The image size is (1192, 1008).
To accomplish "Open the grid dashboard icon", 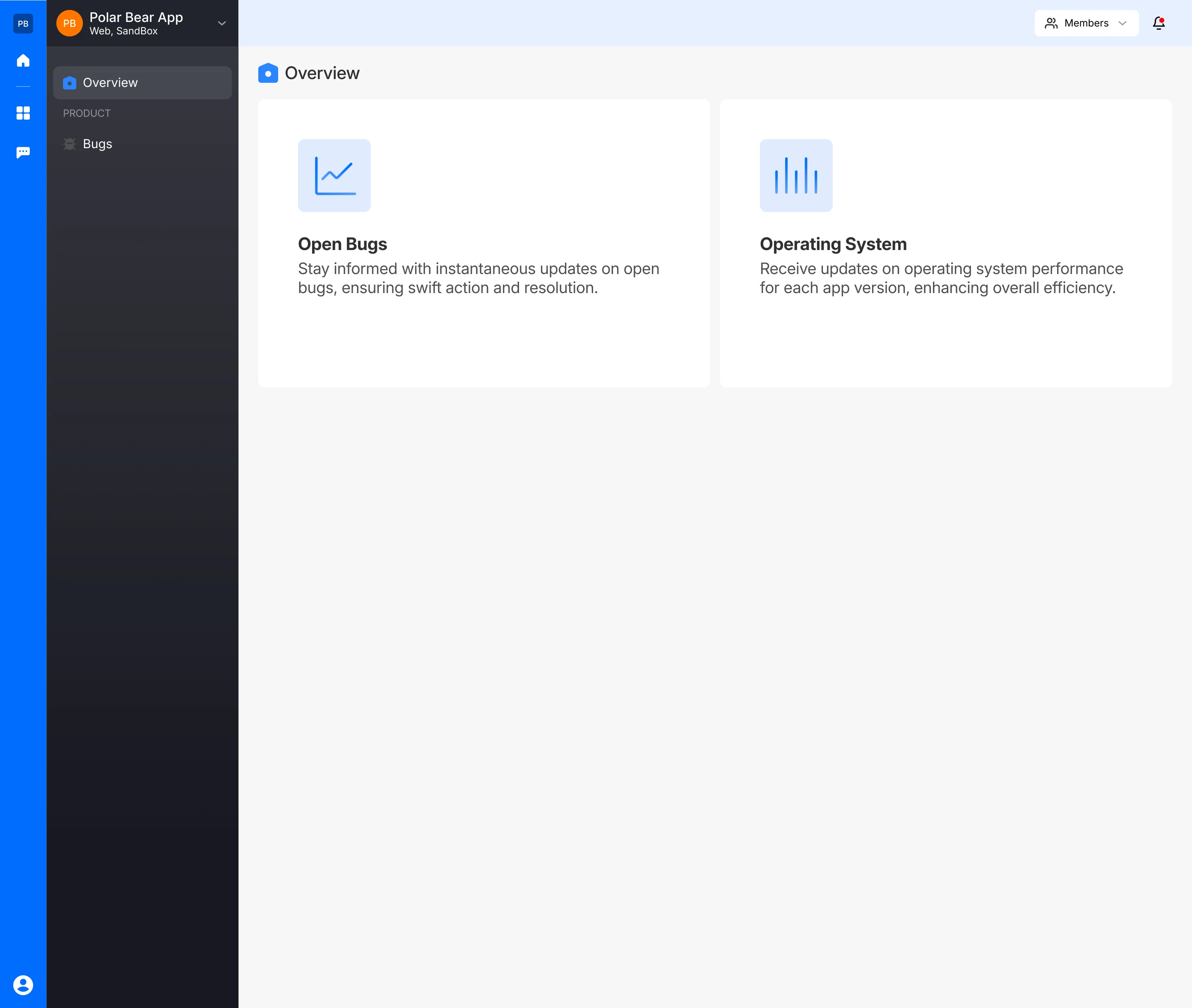I will pyautogui.click(x=23, y=113).
